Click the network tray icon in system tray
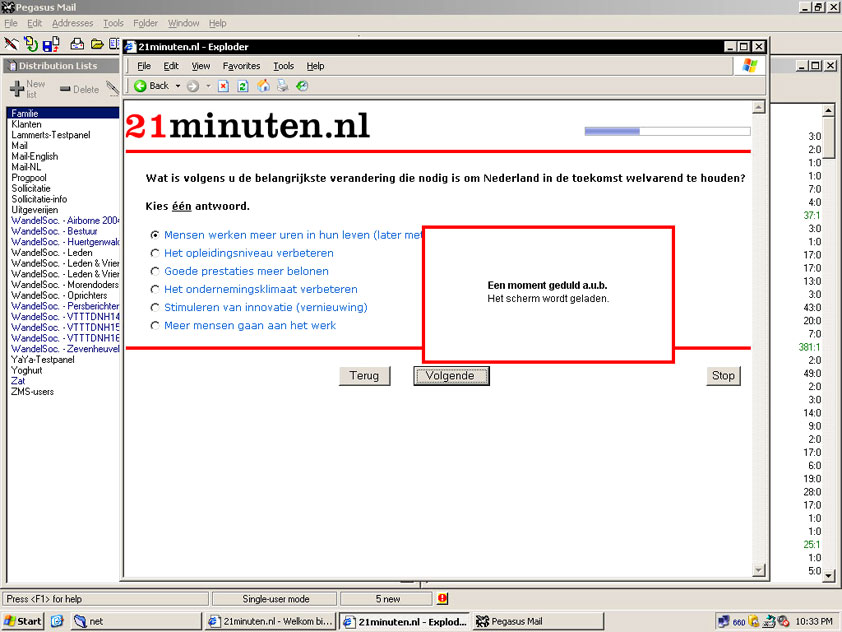The width and height of the screenshot is (842, 632). point(723,621)
